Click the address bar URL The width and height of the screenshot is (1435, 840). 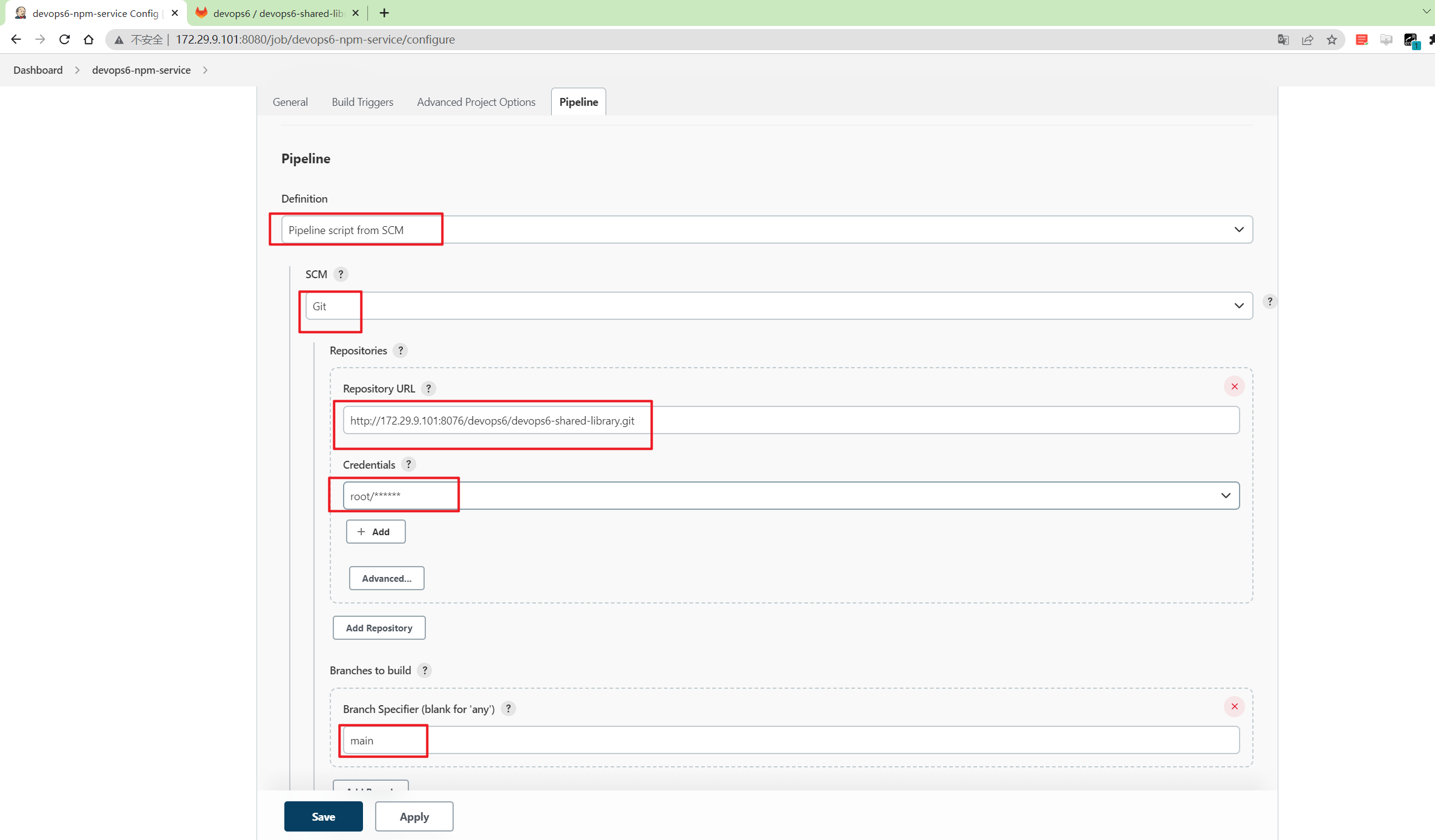pyautogui.click(x=315, y=39)
